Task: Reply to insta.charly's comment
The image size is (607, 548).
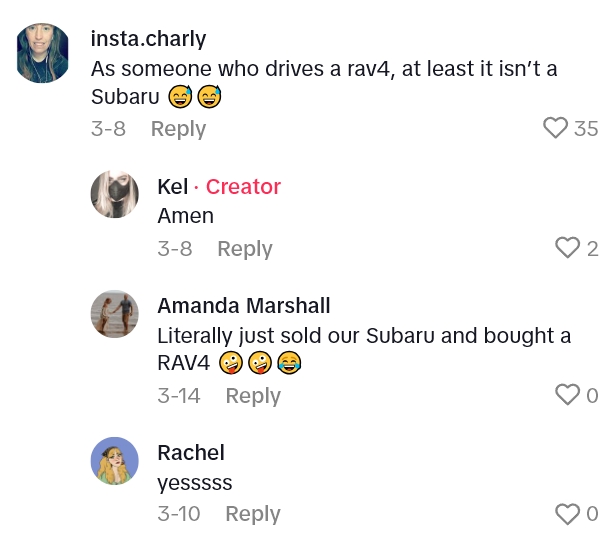Action: [178, 129]
